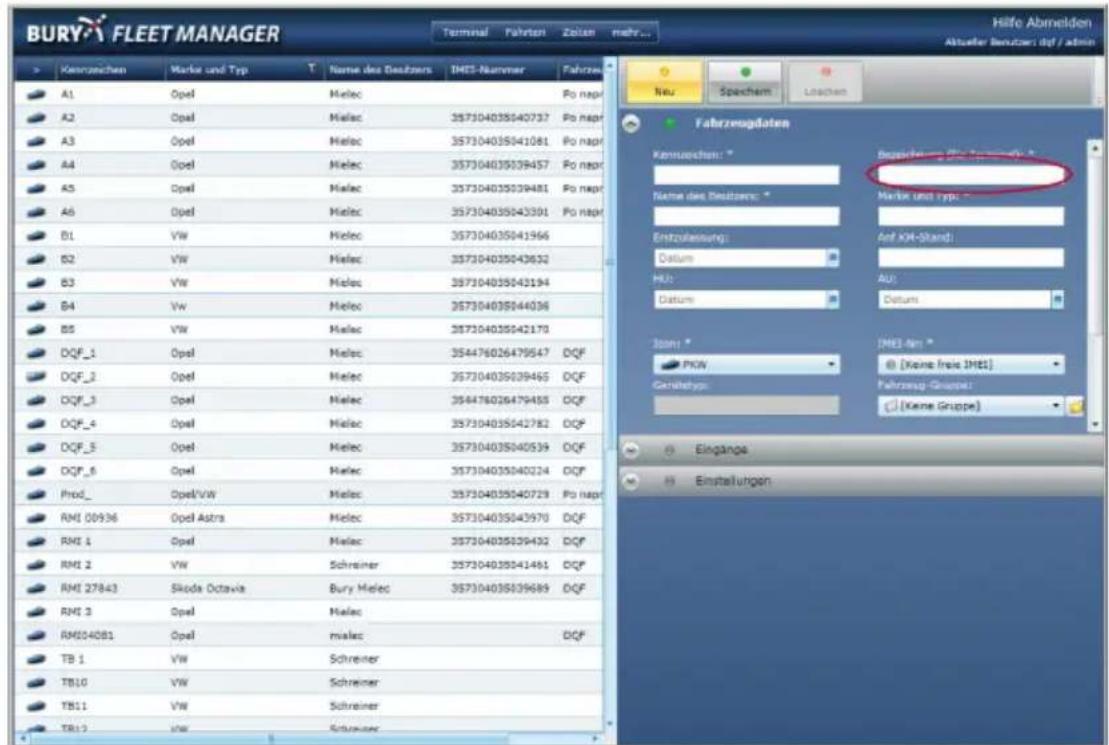1109x745 pixels.
Task: Click the car icon in row RMI 27843
Action: point(36,589)
